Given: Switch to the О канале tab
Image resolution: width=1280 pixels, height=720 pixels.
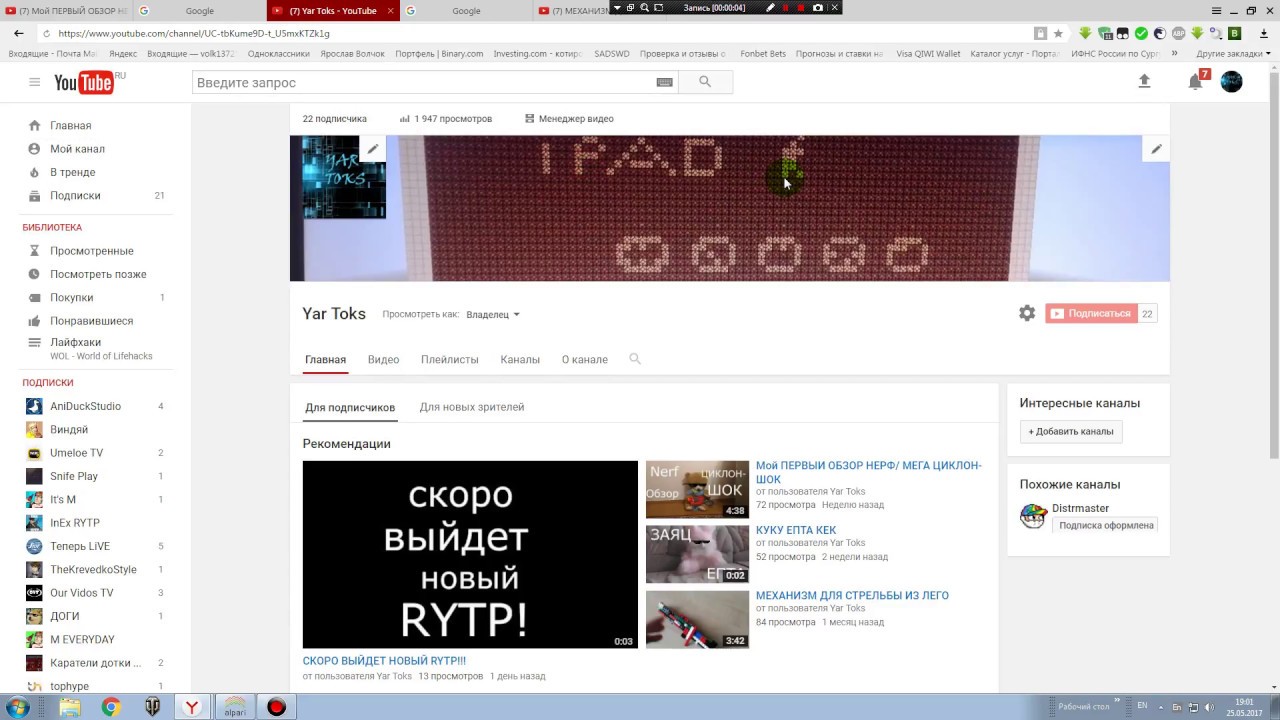Looking at the screenshot, I should pyautogui.click(x=584, y=359).
